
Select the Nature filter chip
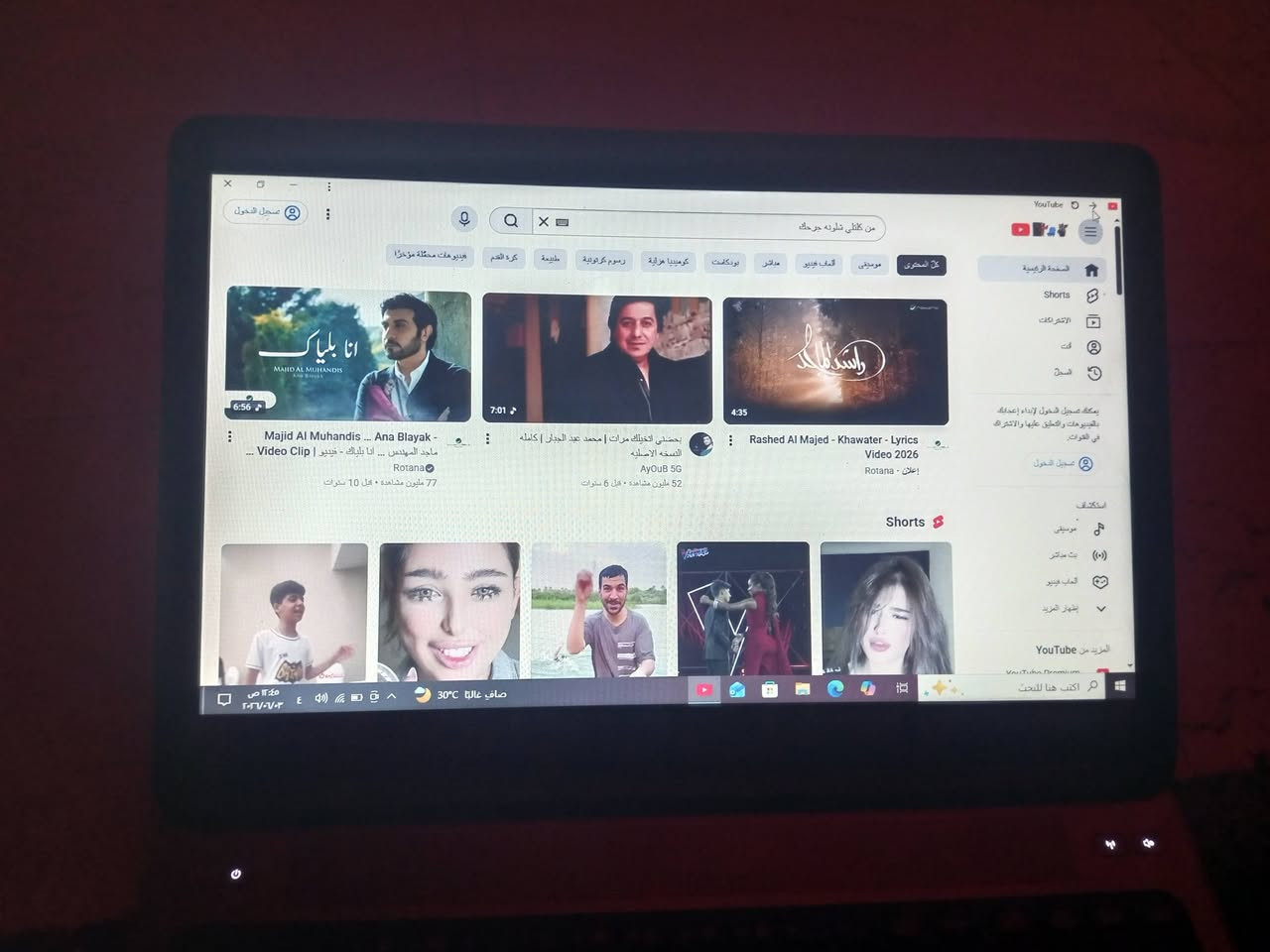[550, 259]
